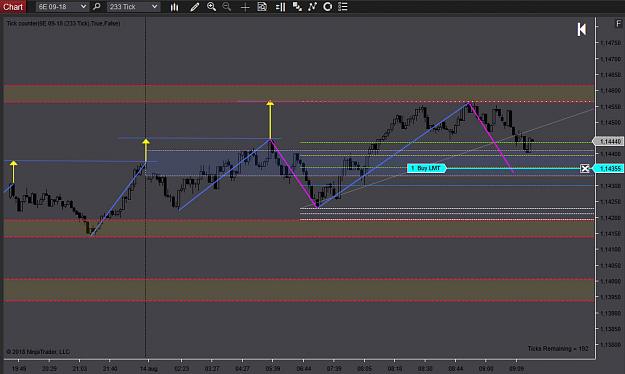Open the instrument dropdown showing 6E 09-18

62,7
